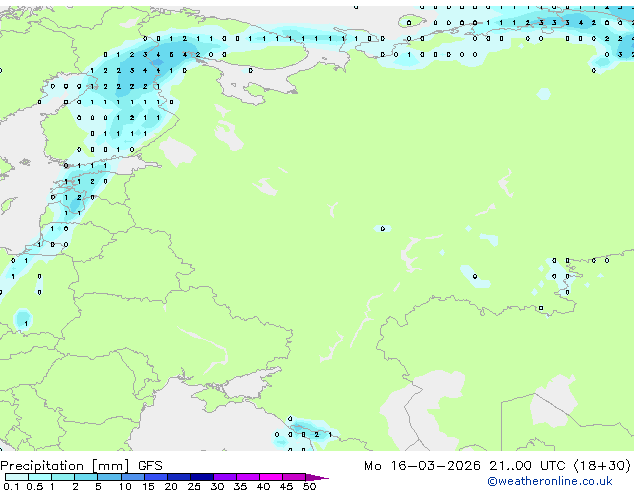Viewport: 634px width, 490px height.
Task: Open the weatheronline.co.uk copyright link
Action: 550,481
